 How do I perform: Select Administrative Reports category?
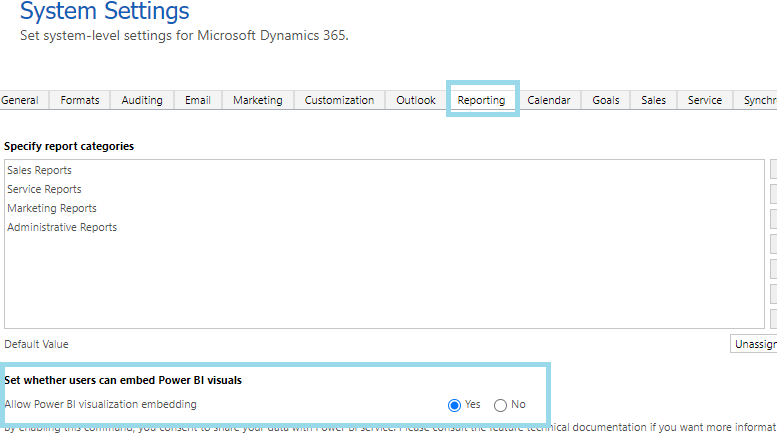[62, 227]
